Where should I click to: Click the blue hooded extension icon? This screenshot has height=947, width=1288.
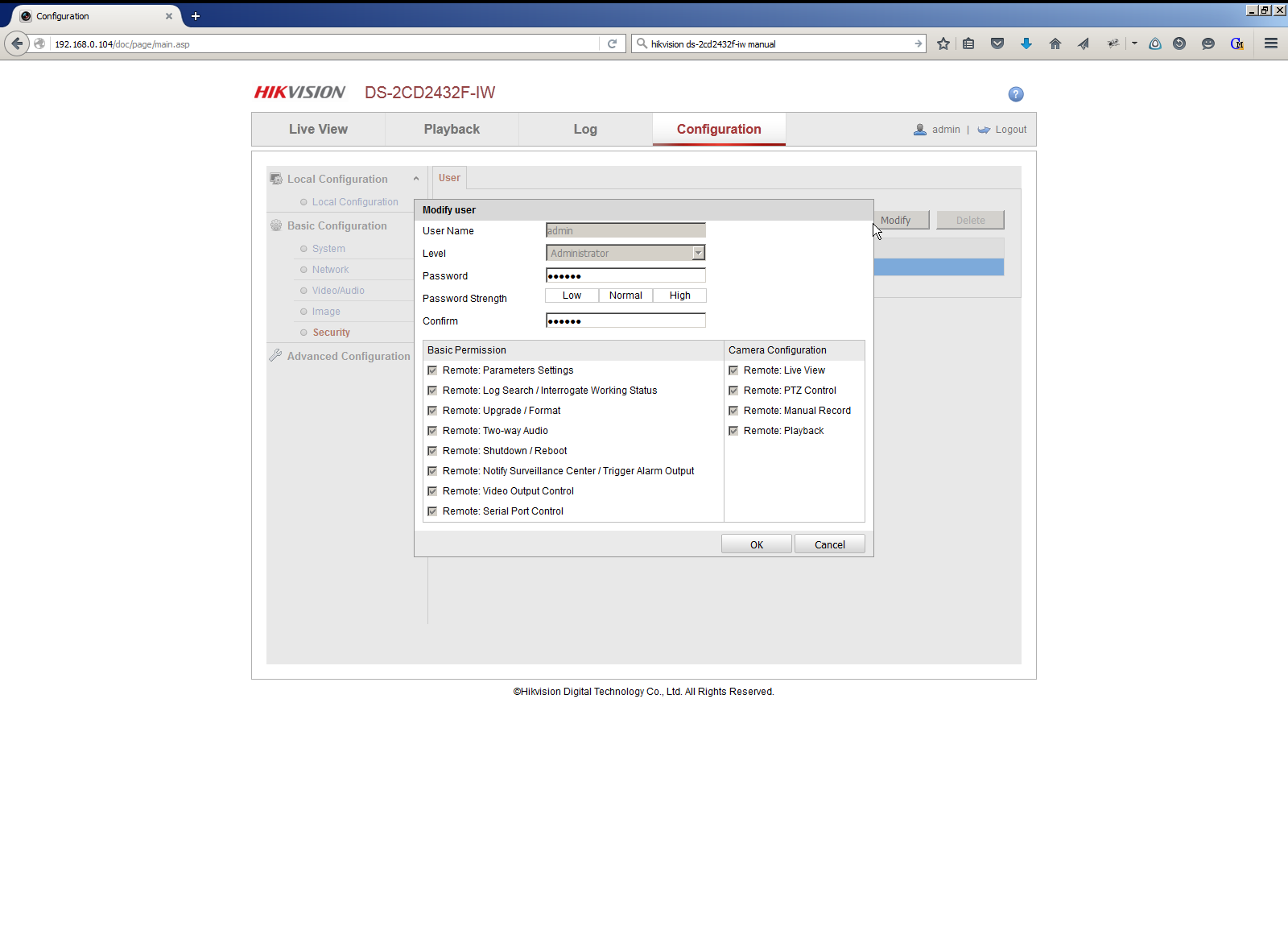(x=1155, y=43)
